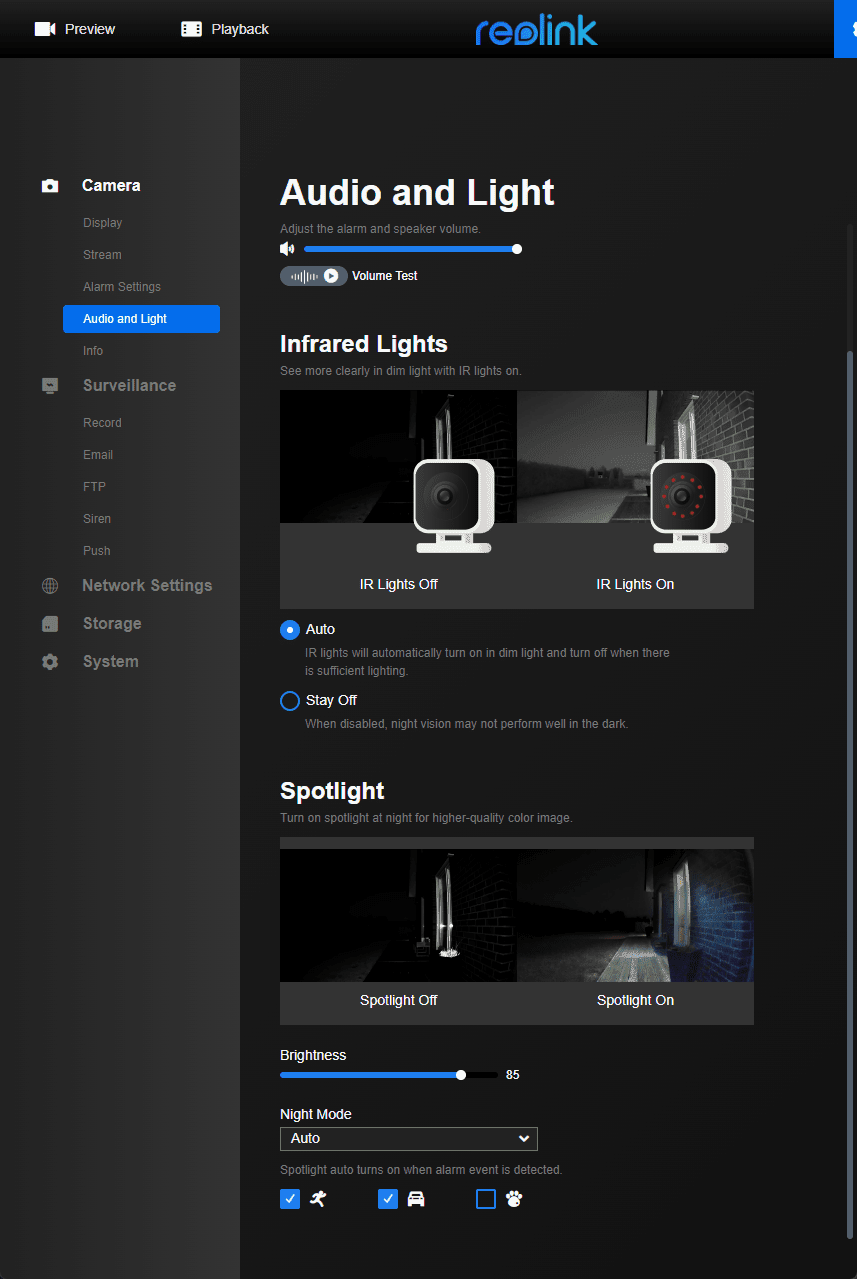857x1279 pixels.
Task: Select the Auto infrared lights option
Action: (290, 630)
